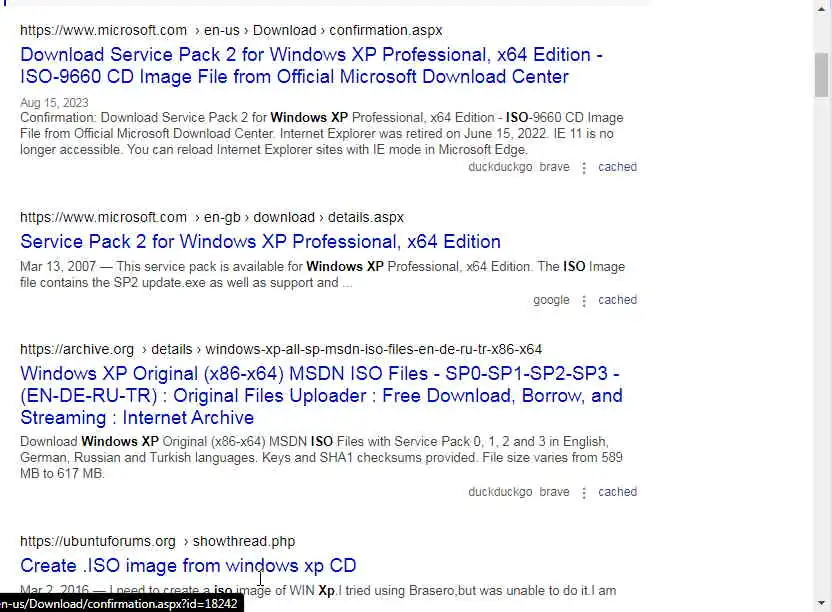Click the microsoft.com en-gb download details.aspx URL
832x612 pixels.
(212, 218)
